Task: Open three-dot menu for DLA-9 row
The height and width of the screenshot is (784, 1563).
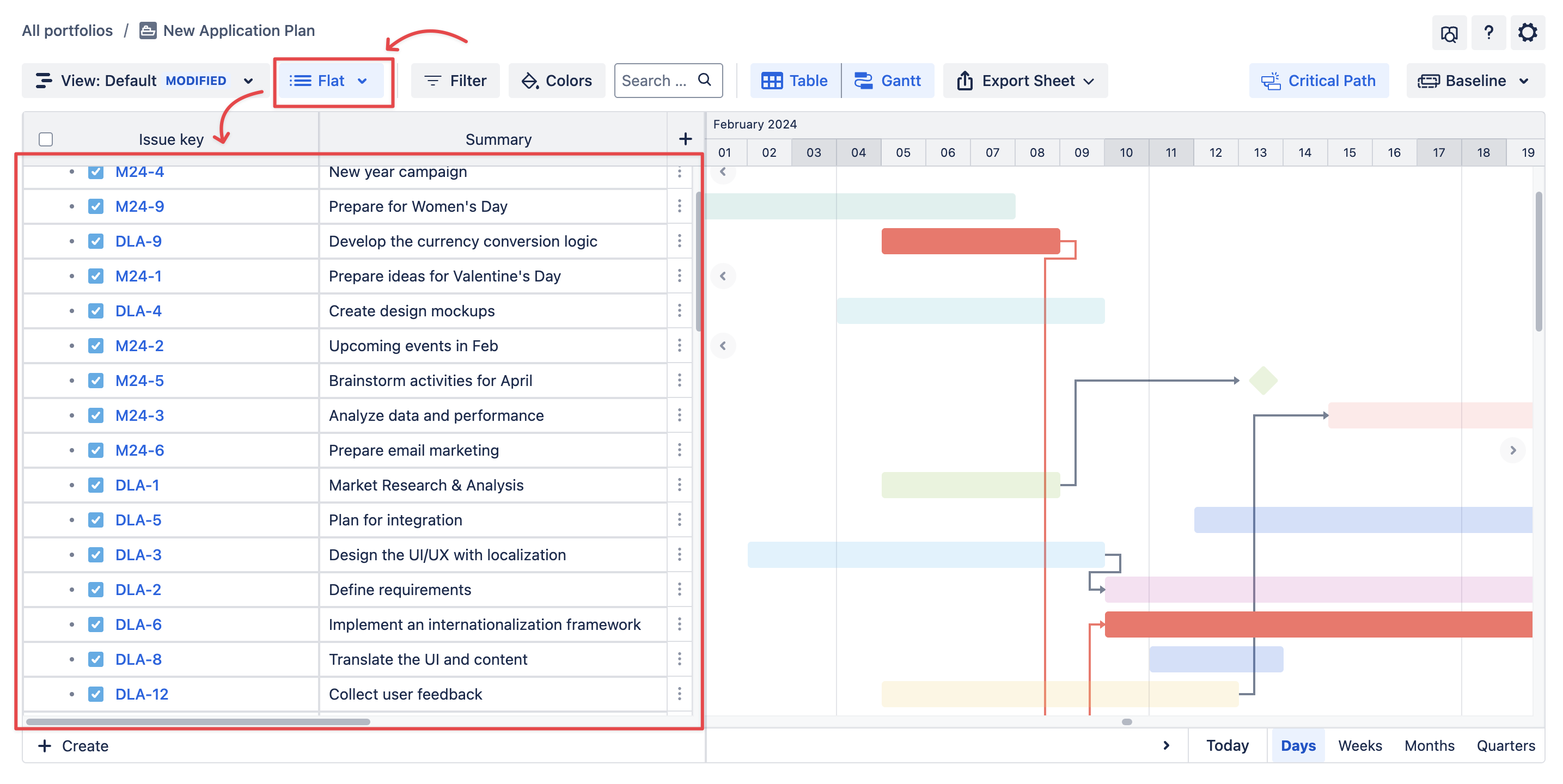Action: [679, 241]
